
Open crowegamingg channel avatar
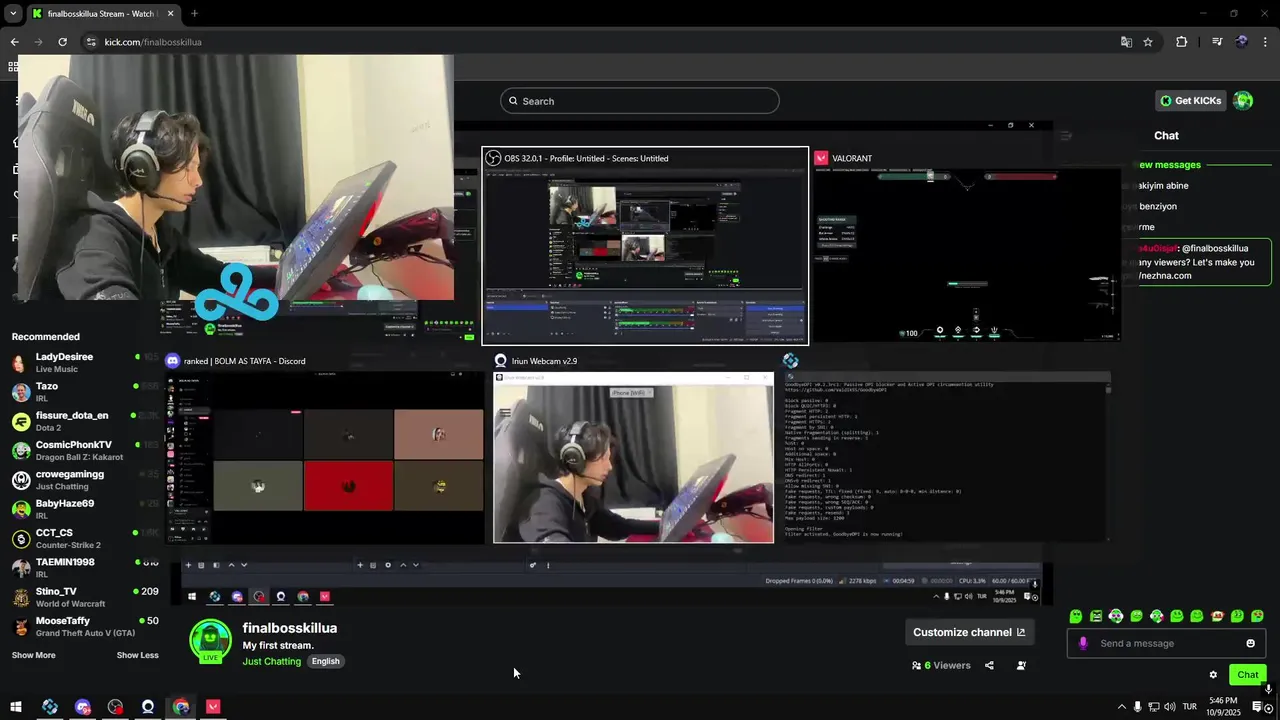click(20, 480)
